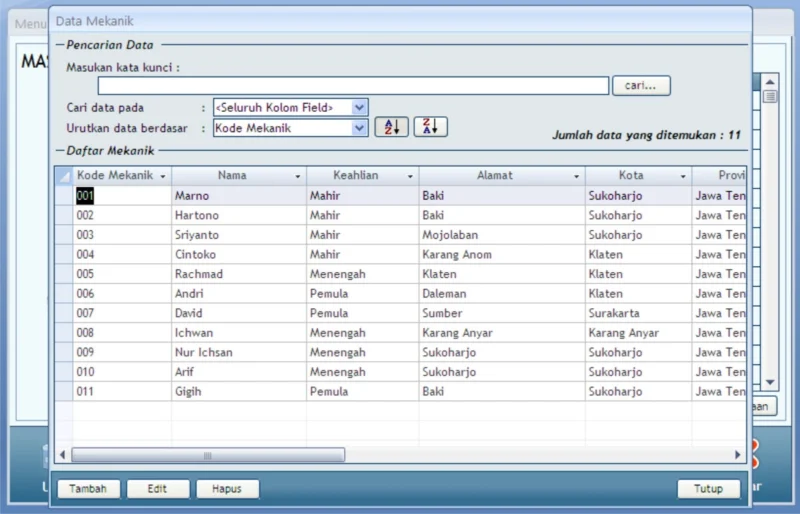Click Daleman address cell
This screenshot has width=800, height=514.
(x=502, y=293)
